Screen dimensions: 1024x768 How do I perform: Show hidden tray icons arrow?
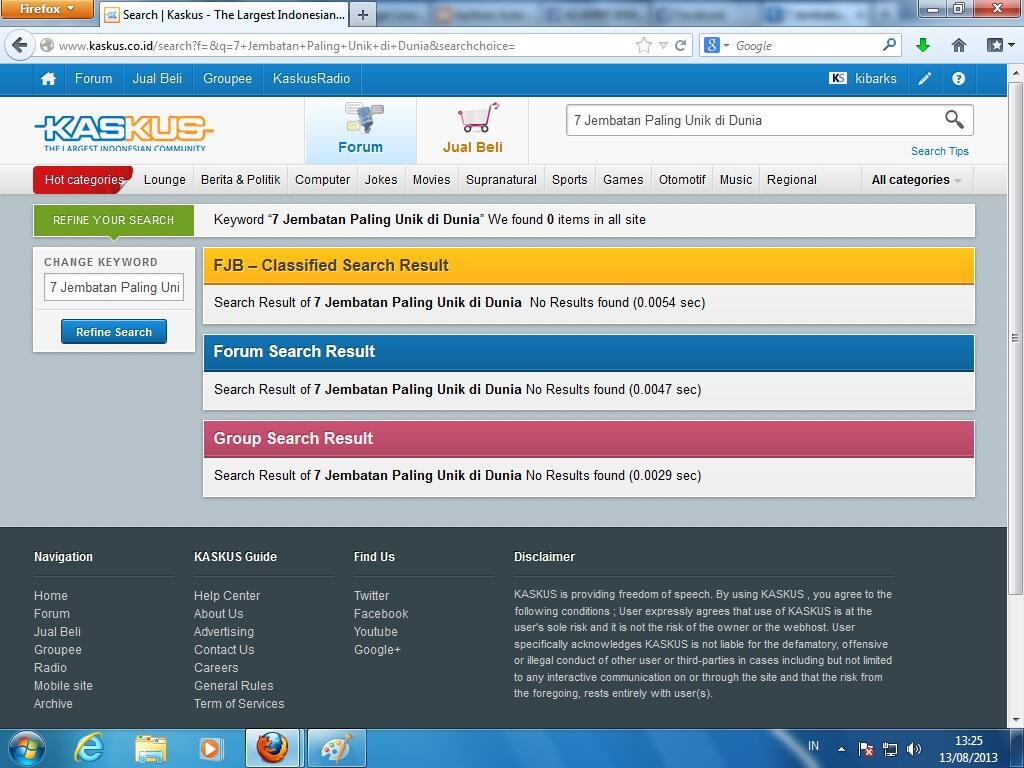[x=841, y=749]
